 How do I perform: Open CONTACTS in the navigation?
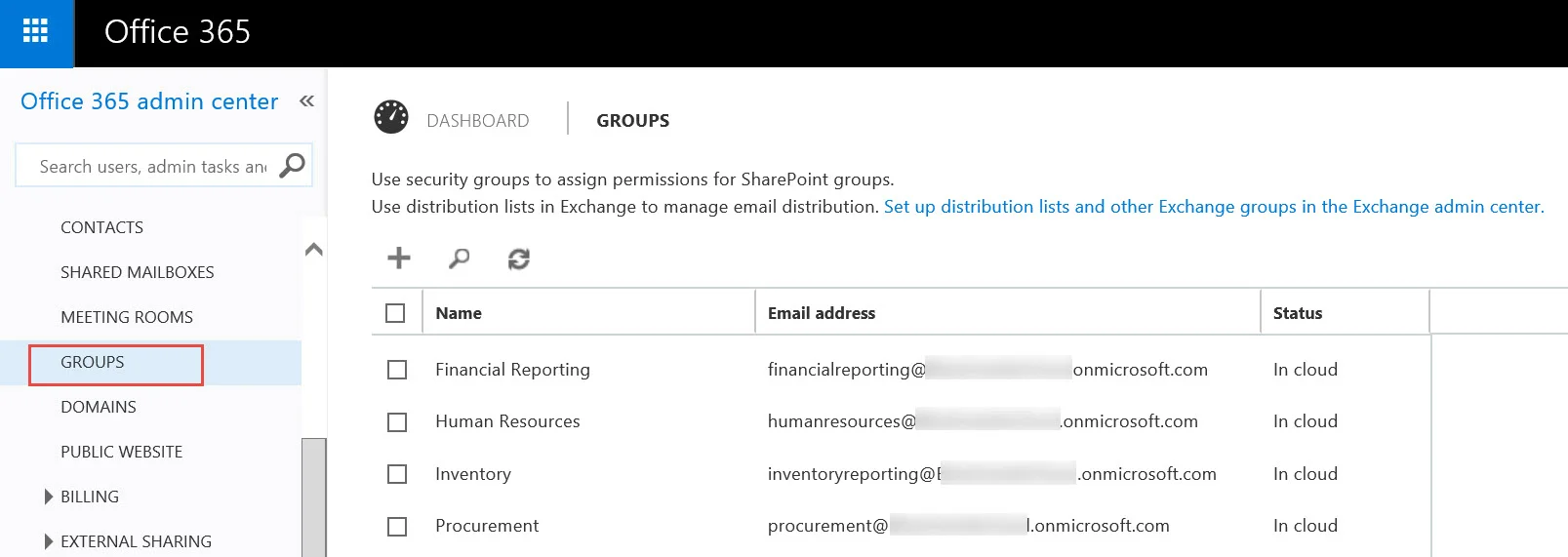101,227
